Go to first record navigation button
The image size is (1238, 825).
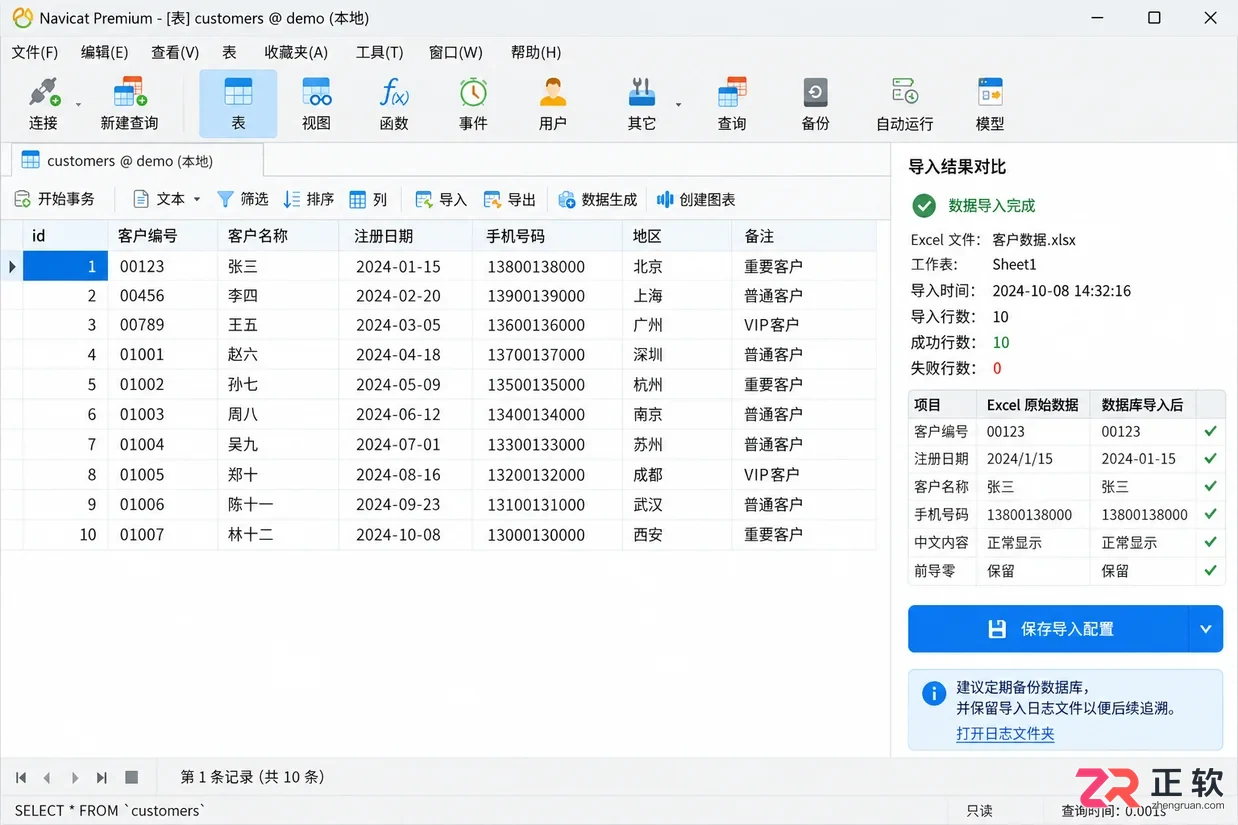tap(21, 777)
